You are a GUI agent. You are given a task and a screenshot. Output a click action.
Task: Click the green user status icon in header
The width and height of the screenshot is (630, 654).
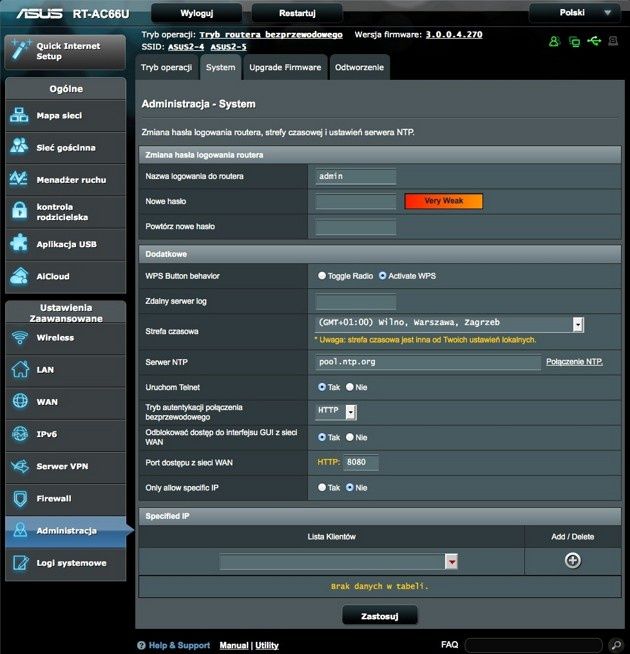pos(554,41)
